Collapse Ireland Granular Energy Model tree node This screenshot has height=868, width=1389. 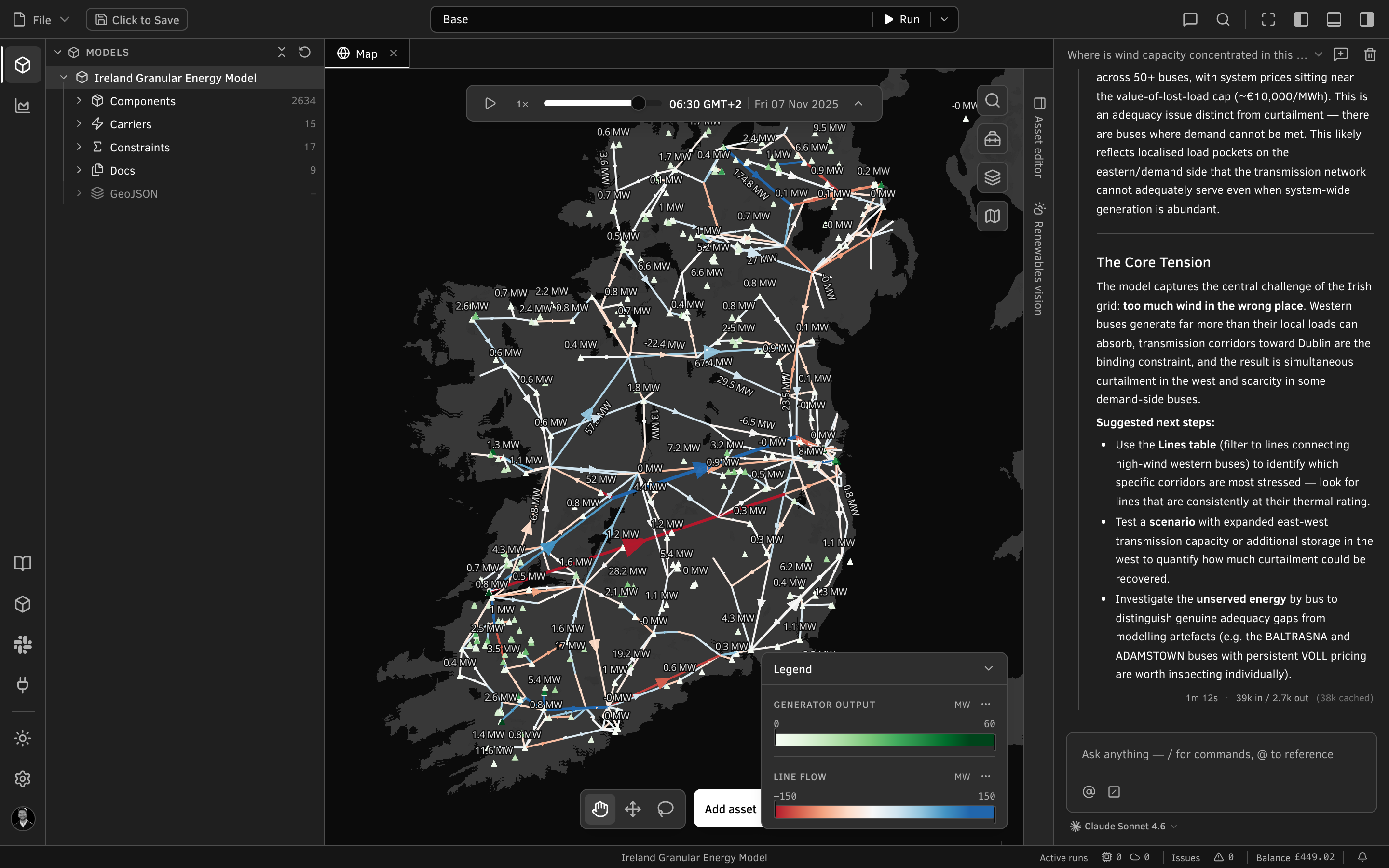[x=64, y=78]
